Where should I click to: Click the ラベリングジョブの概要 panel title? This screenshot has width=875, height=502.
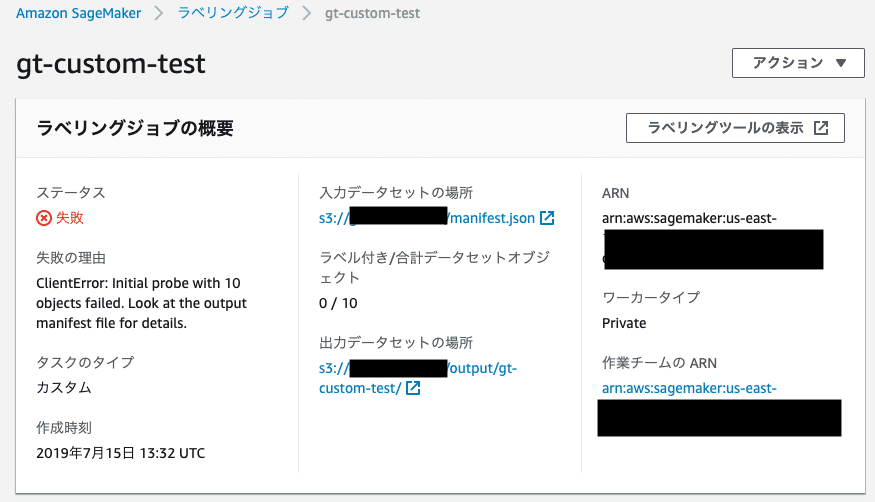pyautogui.click(x=135, y=128)
